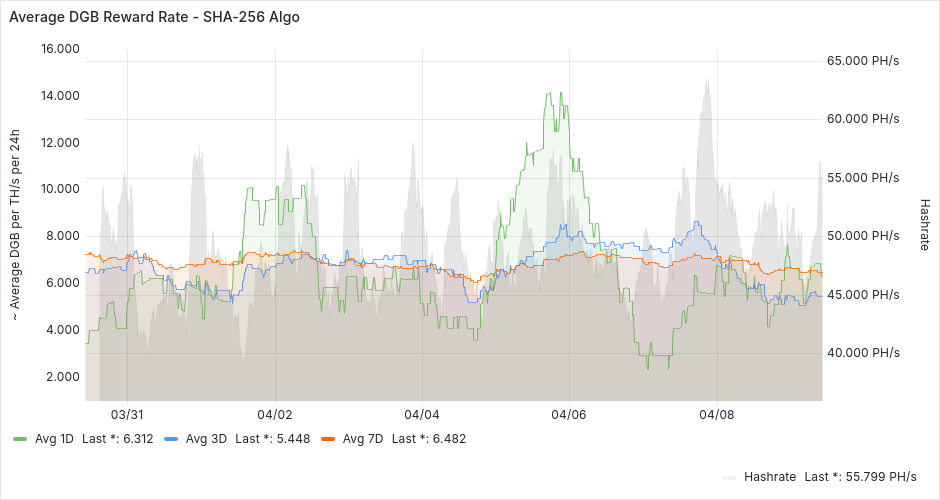Click the 16.000 tick on left y-axis
Image resolution: width=940 pixels, height=500 pixels.
59,49
